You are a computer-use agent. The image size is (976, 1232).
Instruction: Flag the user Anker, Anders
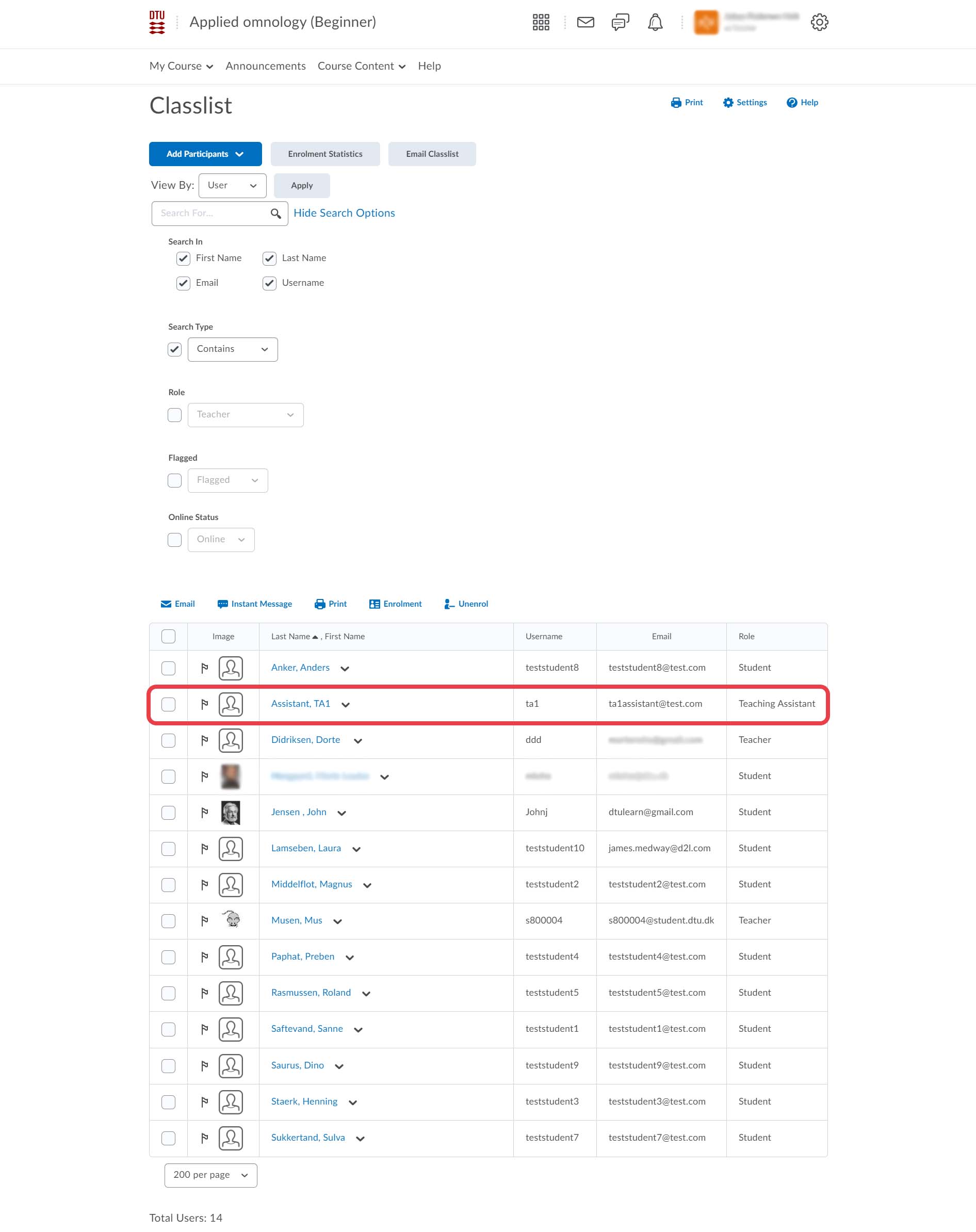[205, 668]
